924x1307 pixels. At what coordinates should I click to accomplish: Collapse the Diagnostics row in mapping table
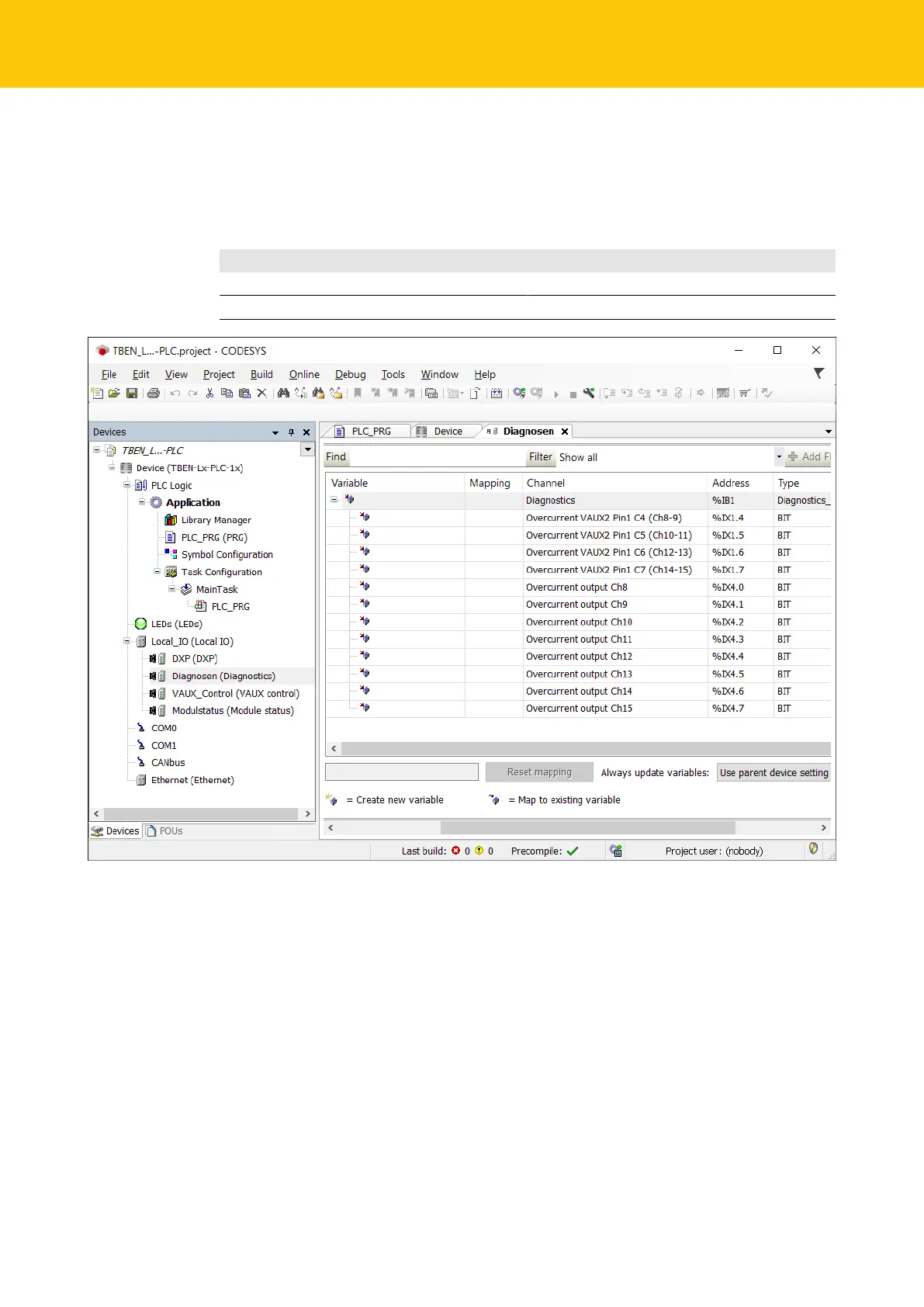[x=334, y=500]
